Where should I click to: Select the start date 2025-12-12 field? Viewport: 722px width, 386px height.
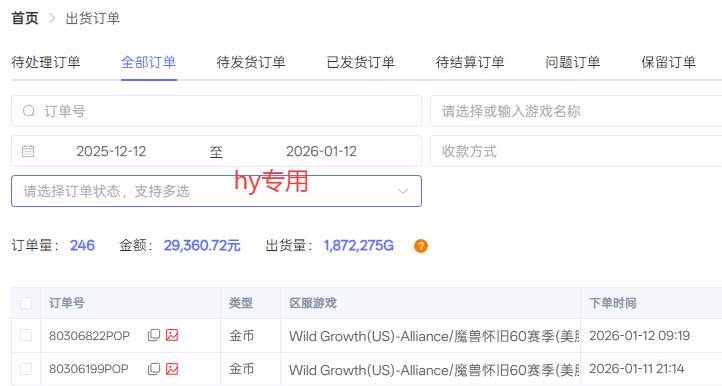(x=111, y=151)
